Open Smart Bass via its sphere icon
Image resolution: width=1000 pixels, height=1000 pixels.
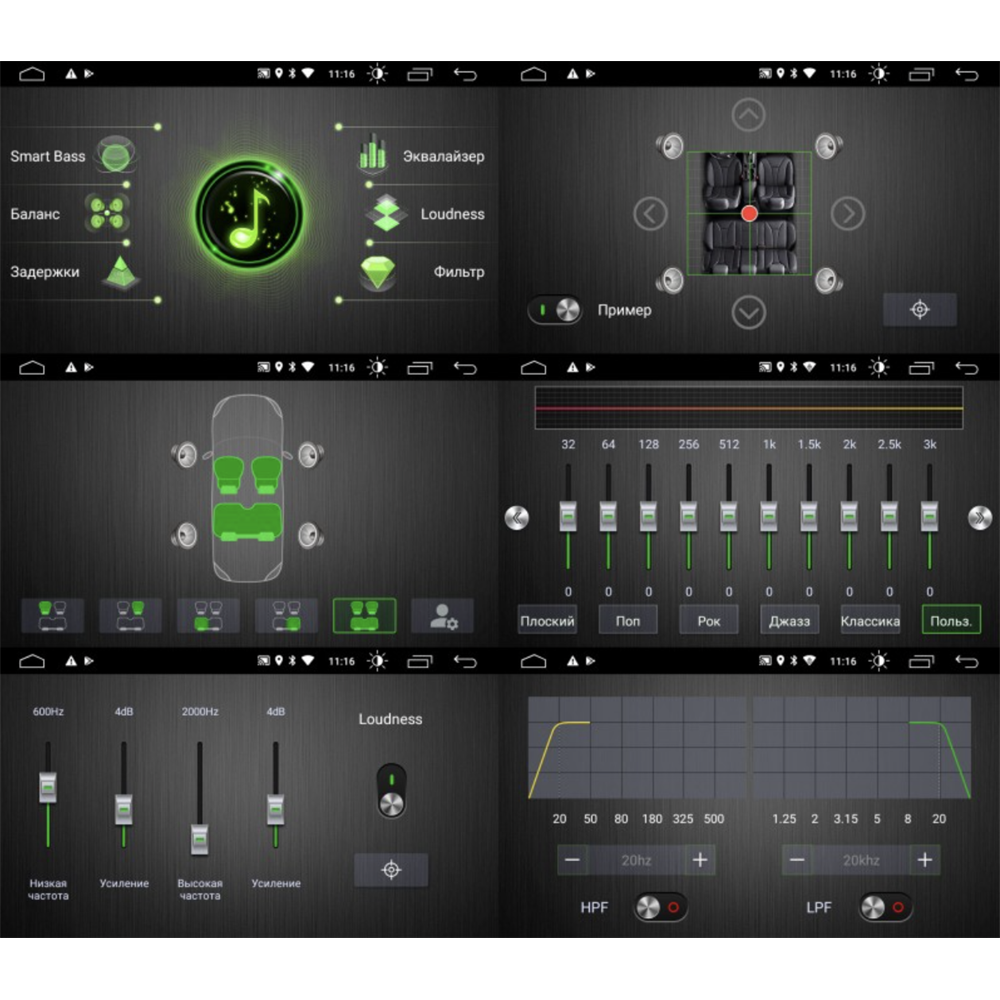(115, 155)
